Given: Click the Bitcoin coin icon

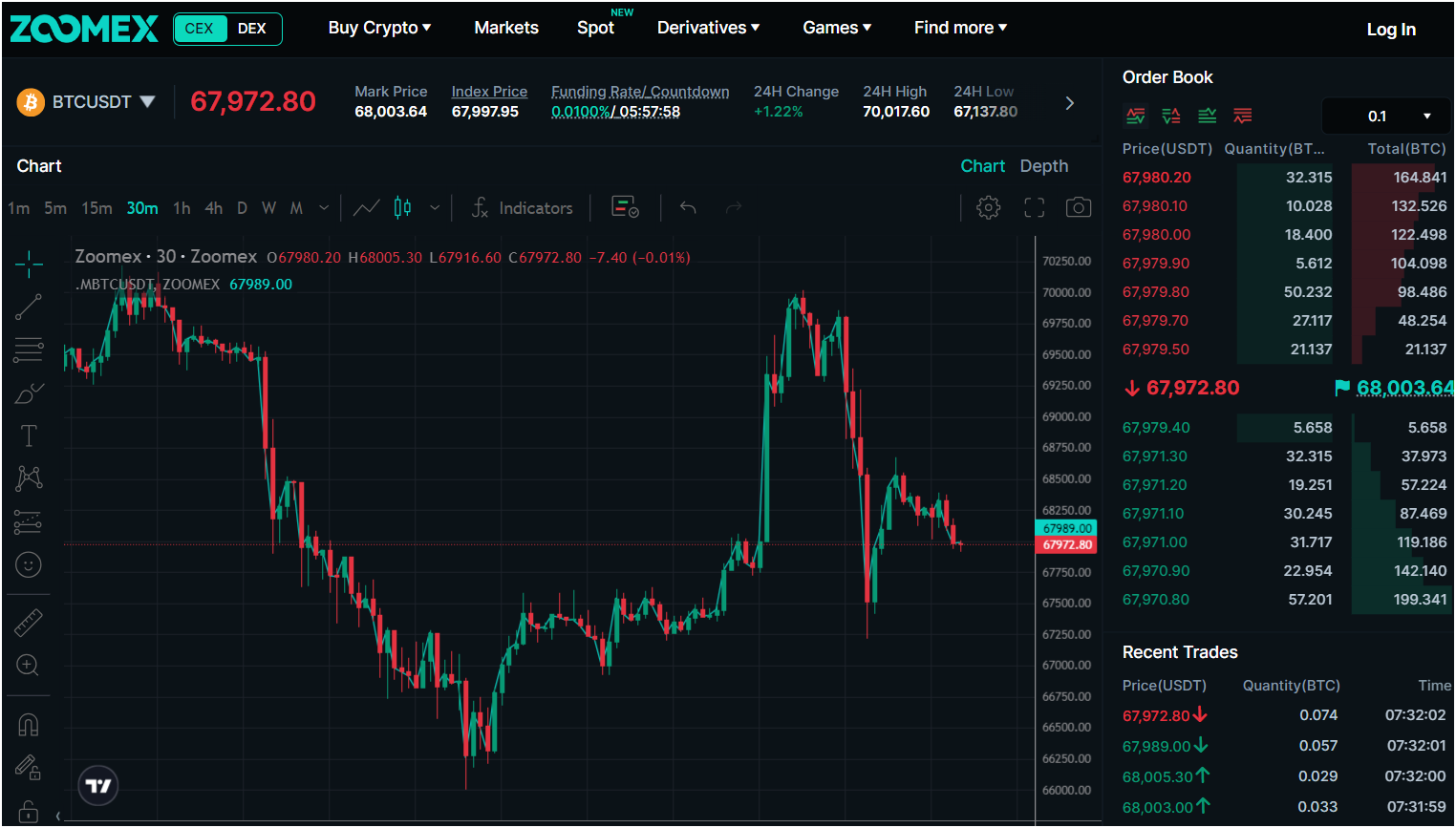Looking at the screenshot, I should pyautogui.click(x=31, y=102).
